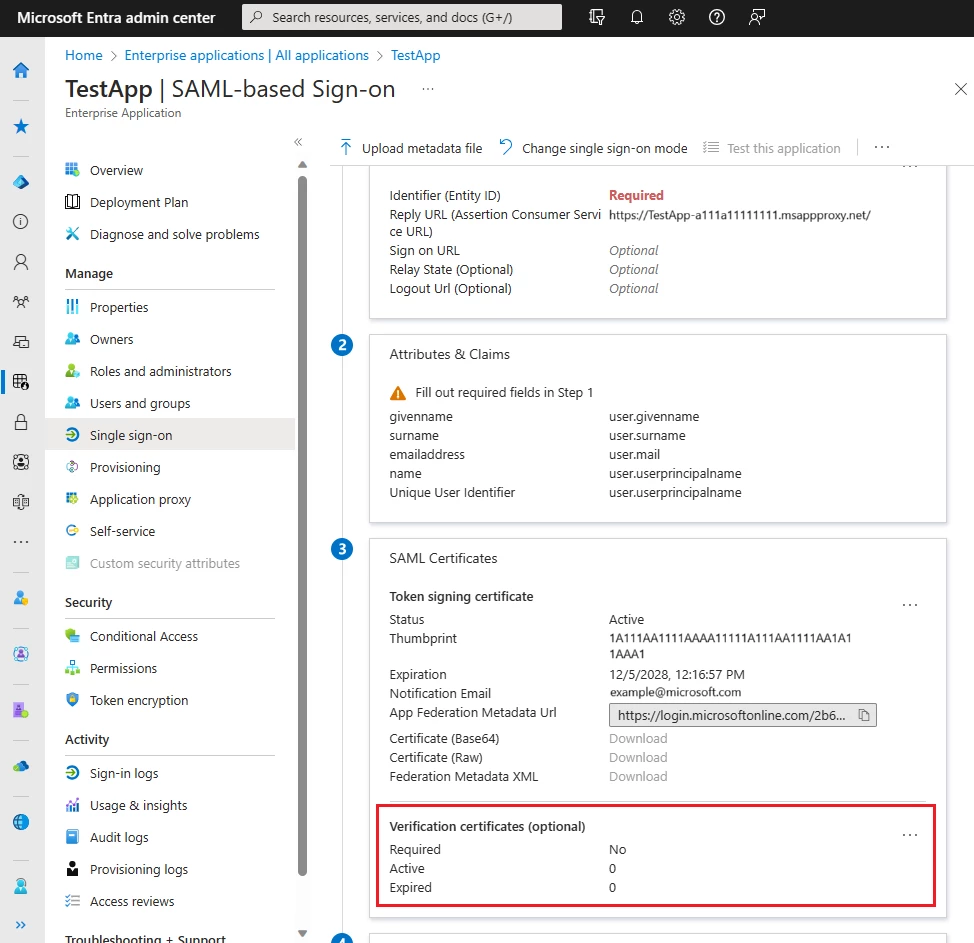Image resolution: width=974 pixels, height=943 pixels.
Task: Download Certificate (Base64)
Action: [x=638, y=739]
